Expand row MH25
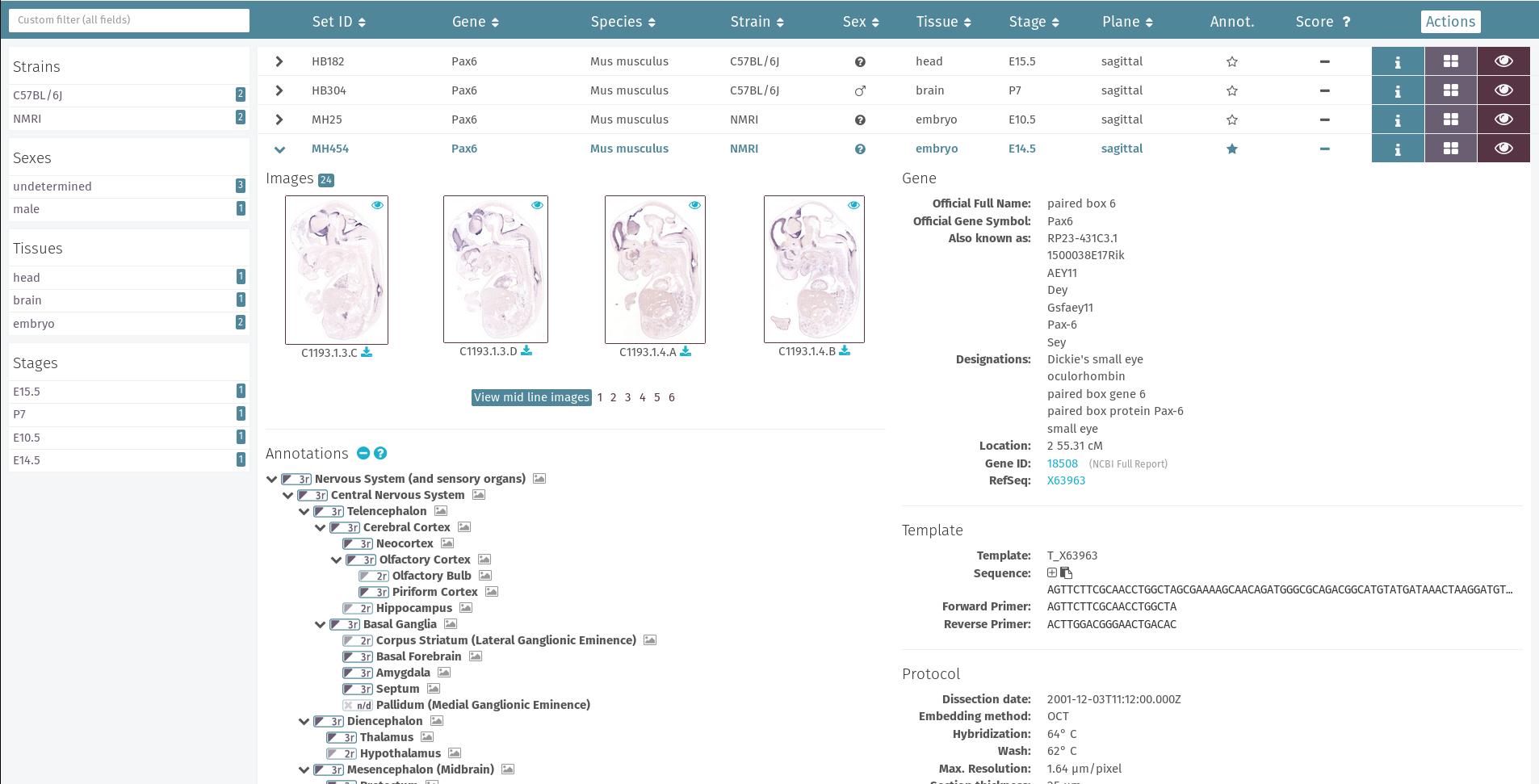 (x=279, y=119)
